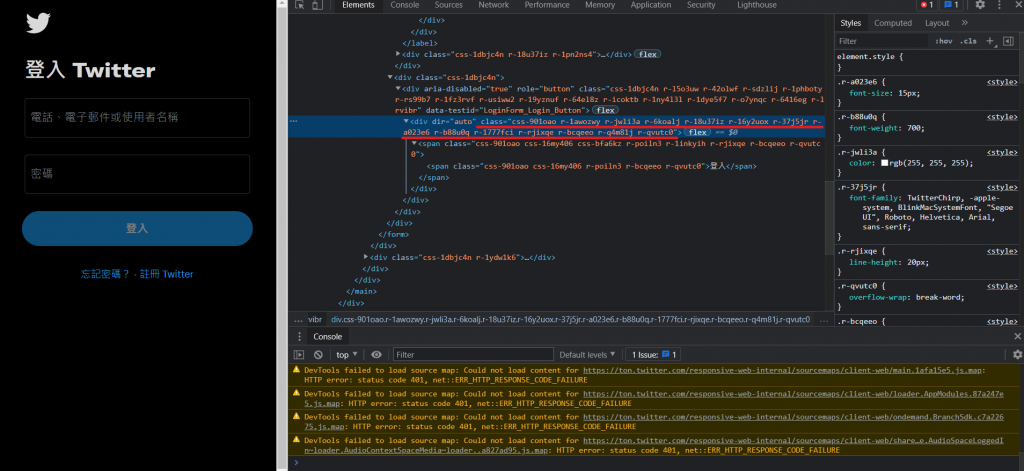Click the 忘記密碼 forgot password link
This screenshot has width=1024, height=471.
[105, 274]
